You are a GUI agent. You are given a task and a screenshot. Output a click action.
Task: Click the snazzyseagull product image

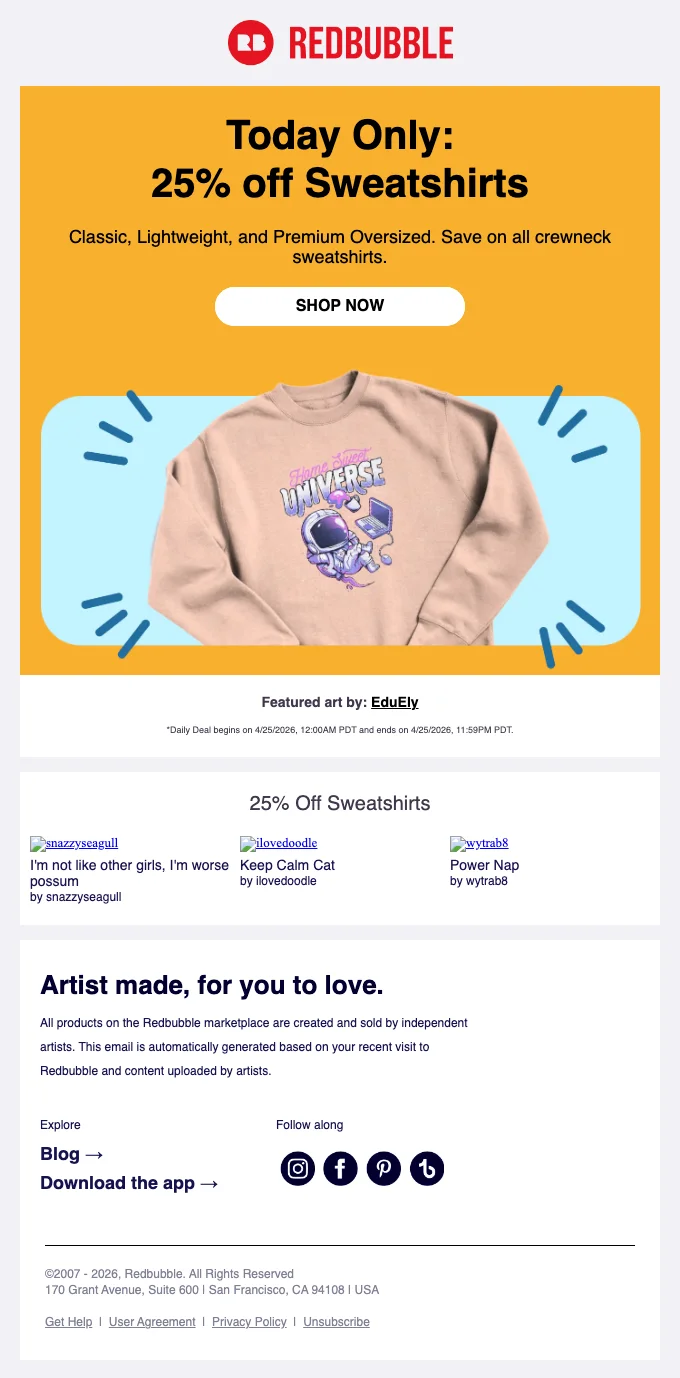(74, 843)
